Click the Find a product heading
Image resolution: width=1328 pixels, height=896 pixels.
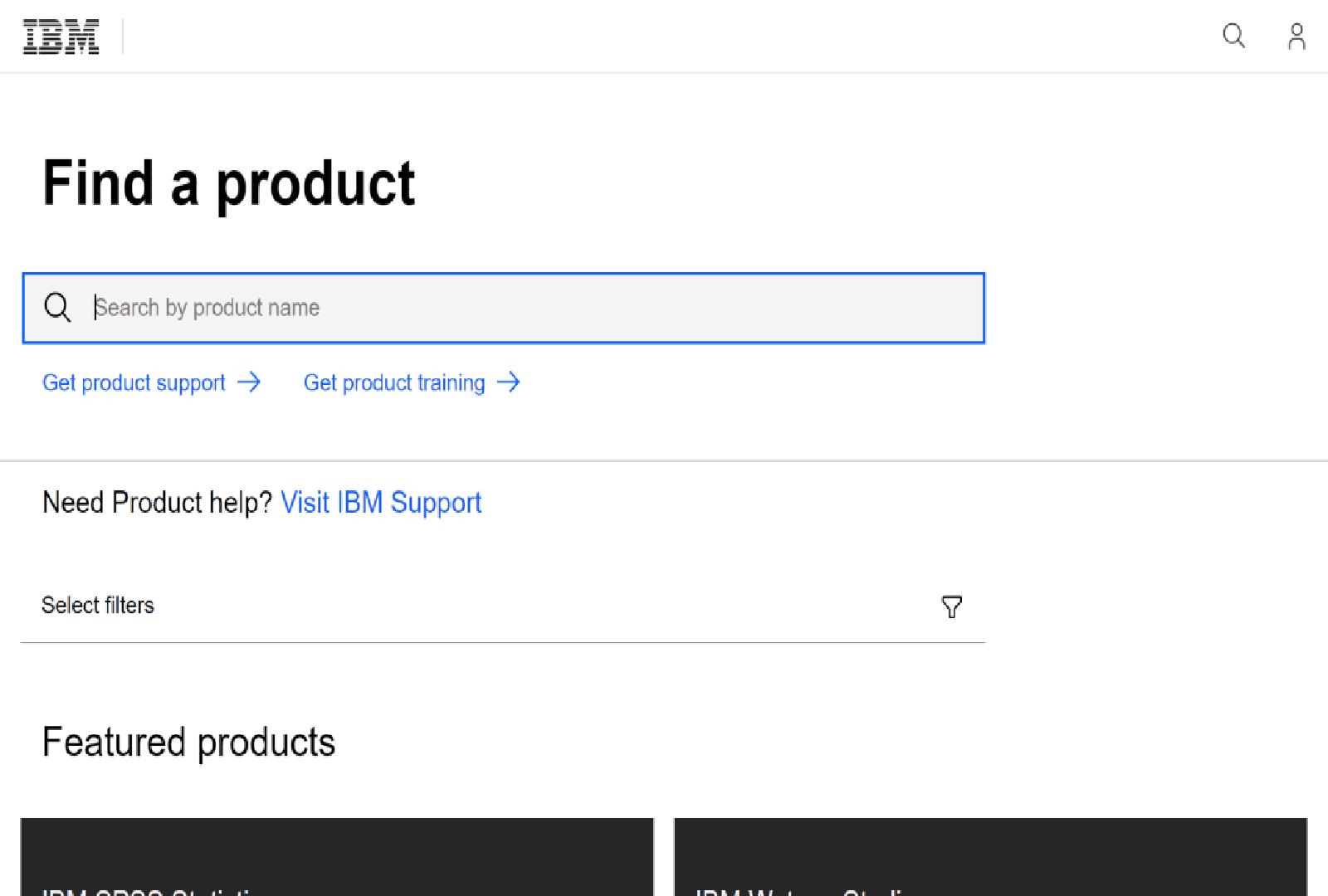(228, 183)
